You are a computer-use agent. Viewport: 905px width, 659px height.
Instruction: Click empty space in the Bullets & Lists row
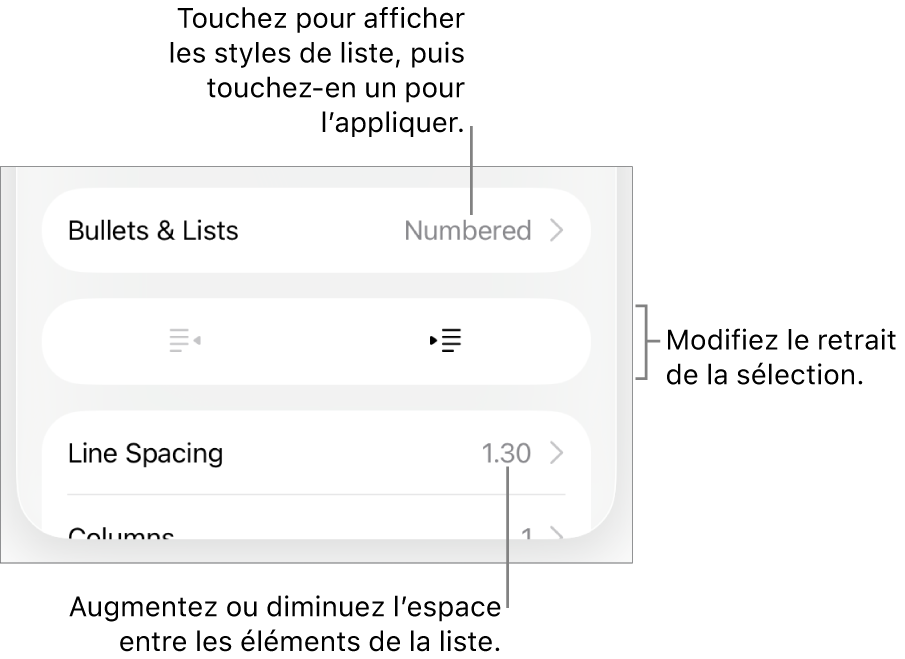[320, 231]
